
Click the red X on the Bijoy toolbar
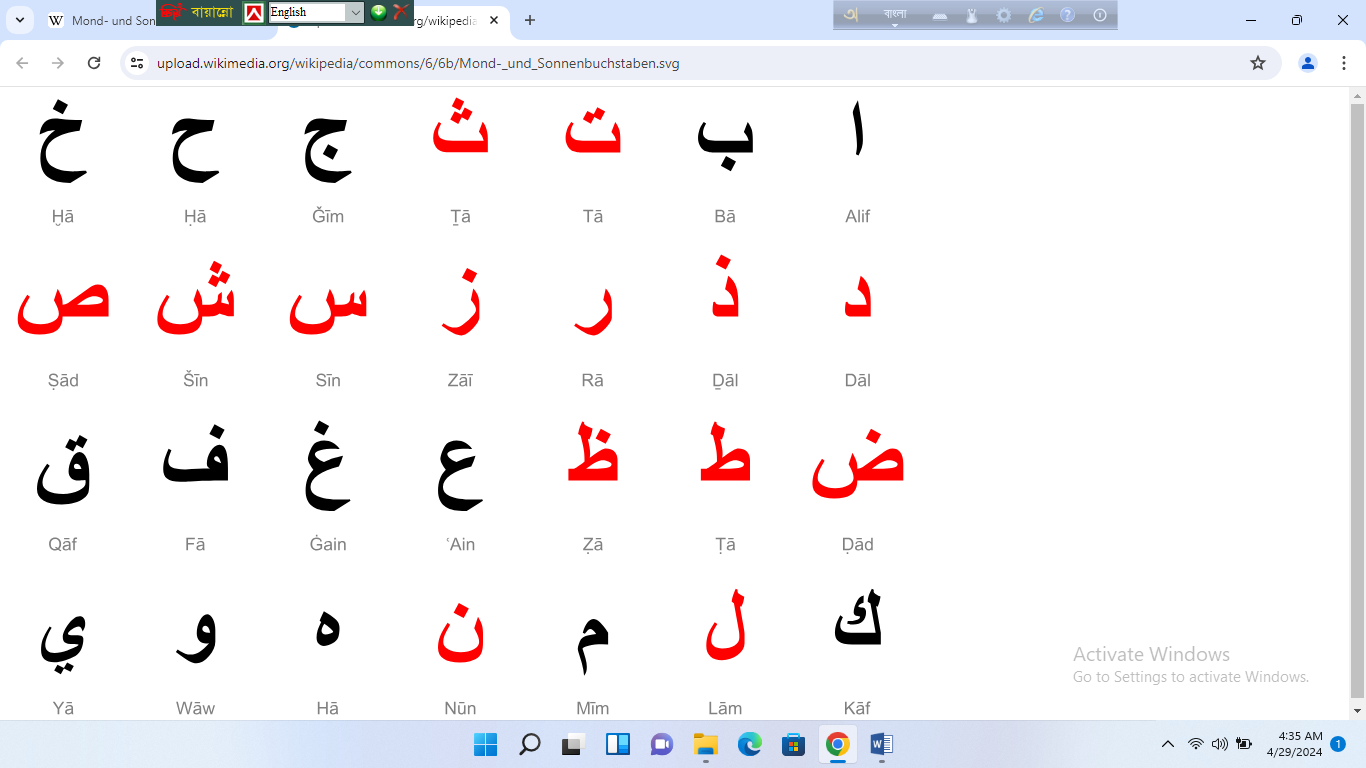click(400, 12)
